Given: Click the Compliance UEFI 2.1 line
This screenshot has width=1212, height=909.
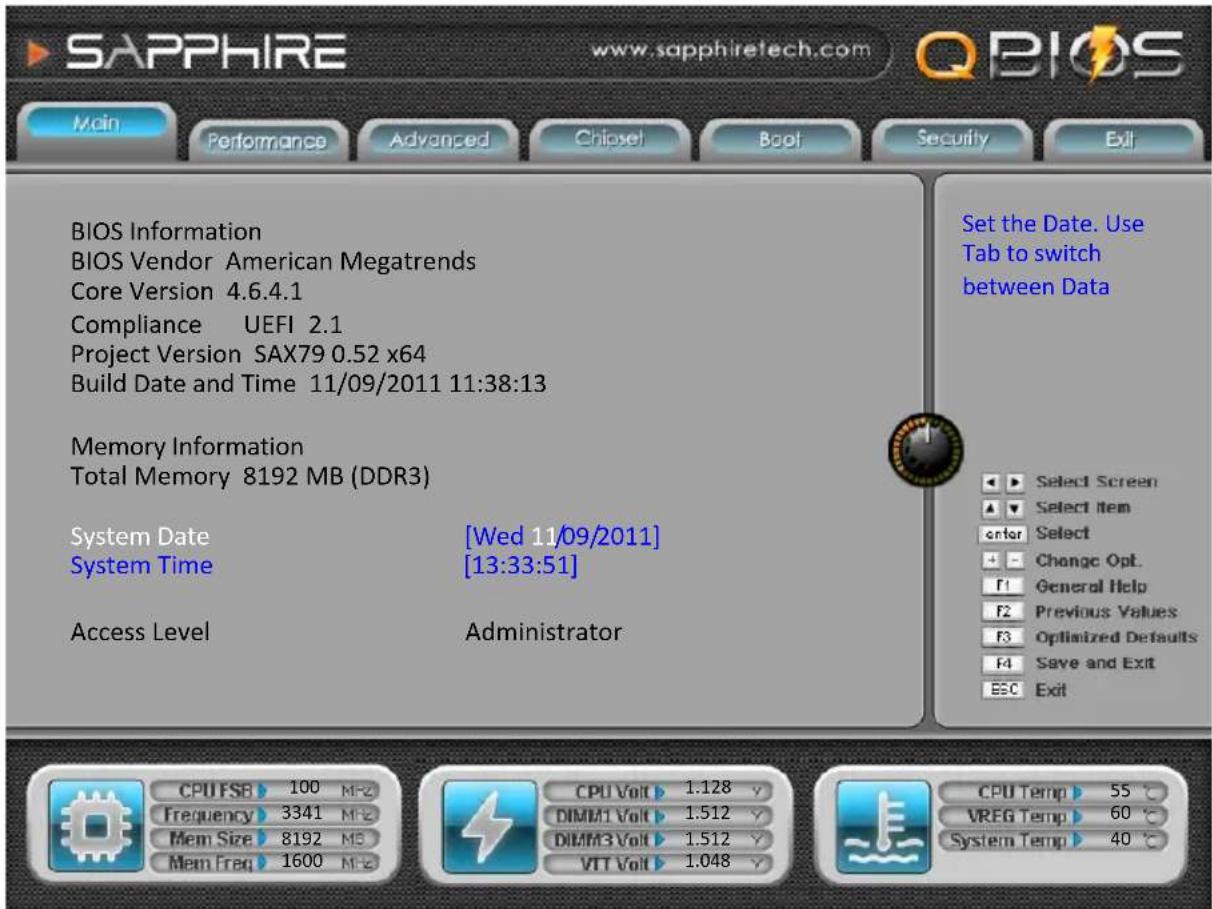Looking at the screenshot, I should click(x=208, y=326).
